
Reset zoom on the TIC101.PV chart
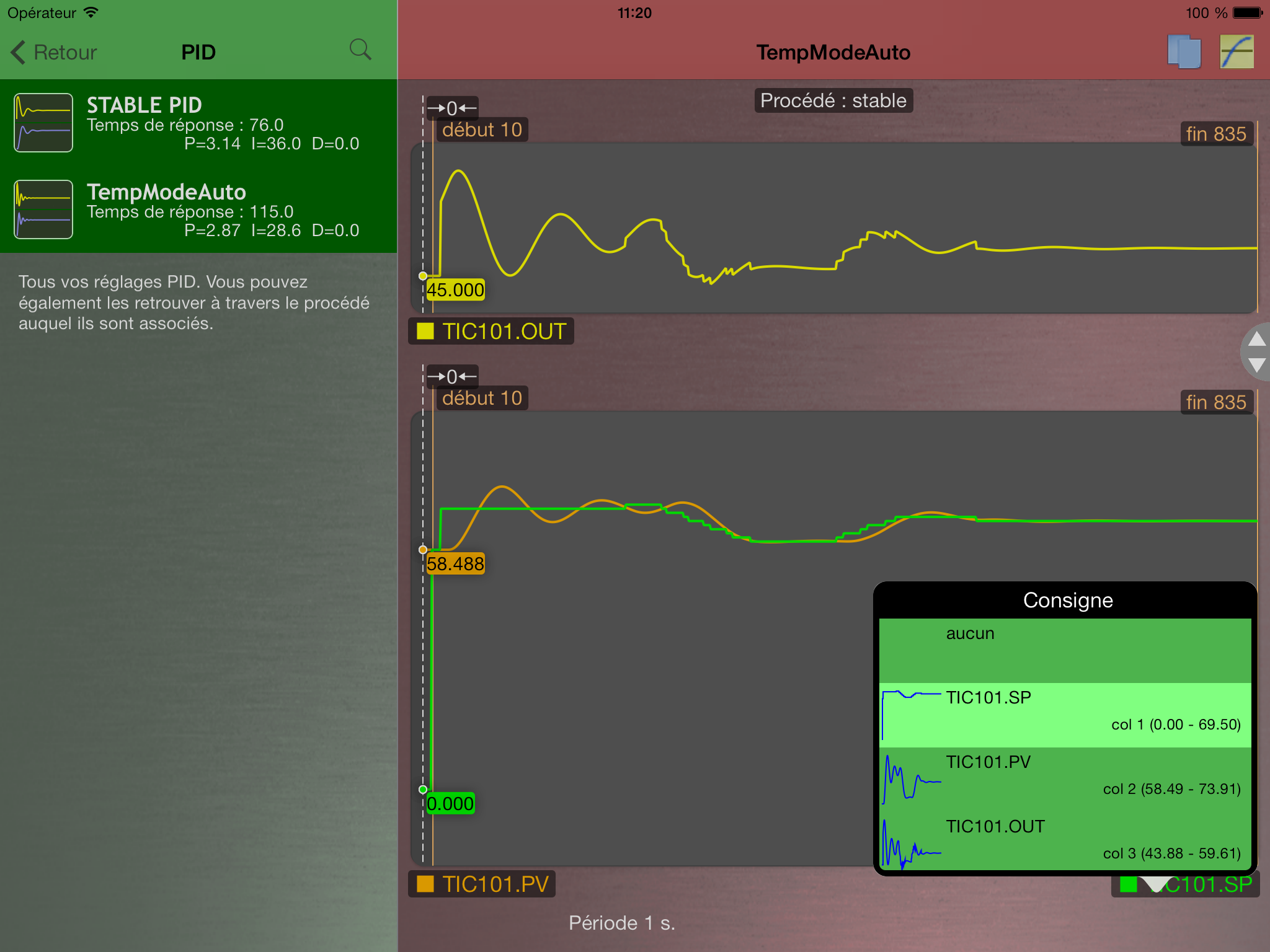[x=452, y=377]
